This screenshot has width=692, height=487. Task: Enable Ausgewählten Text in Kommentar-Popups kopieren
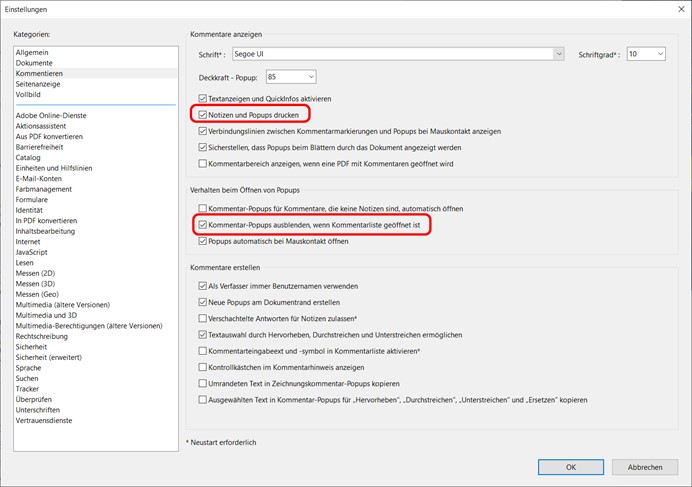click(x=203, y=400)
